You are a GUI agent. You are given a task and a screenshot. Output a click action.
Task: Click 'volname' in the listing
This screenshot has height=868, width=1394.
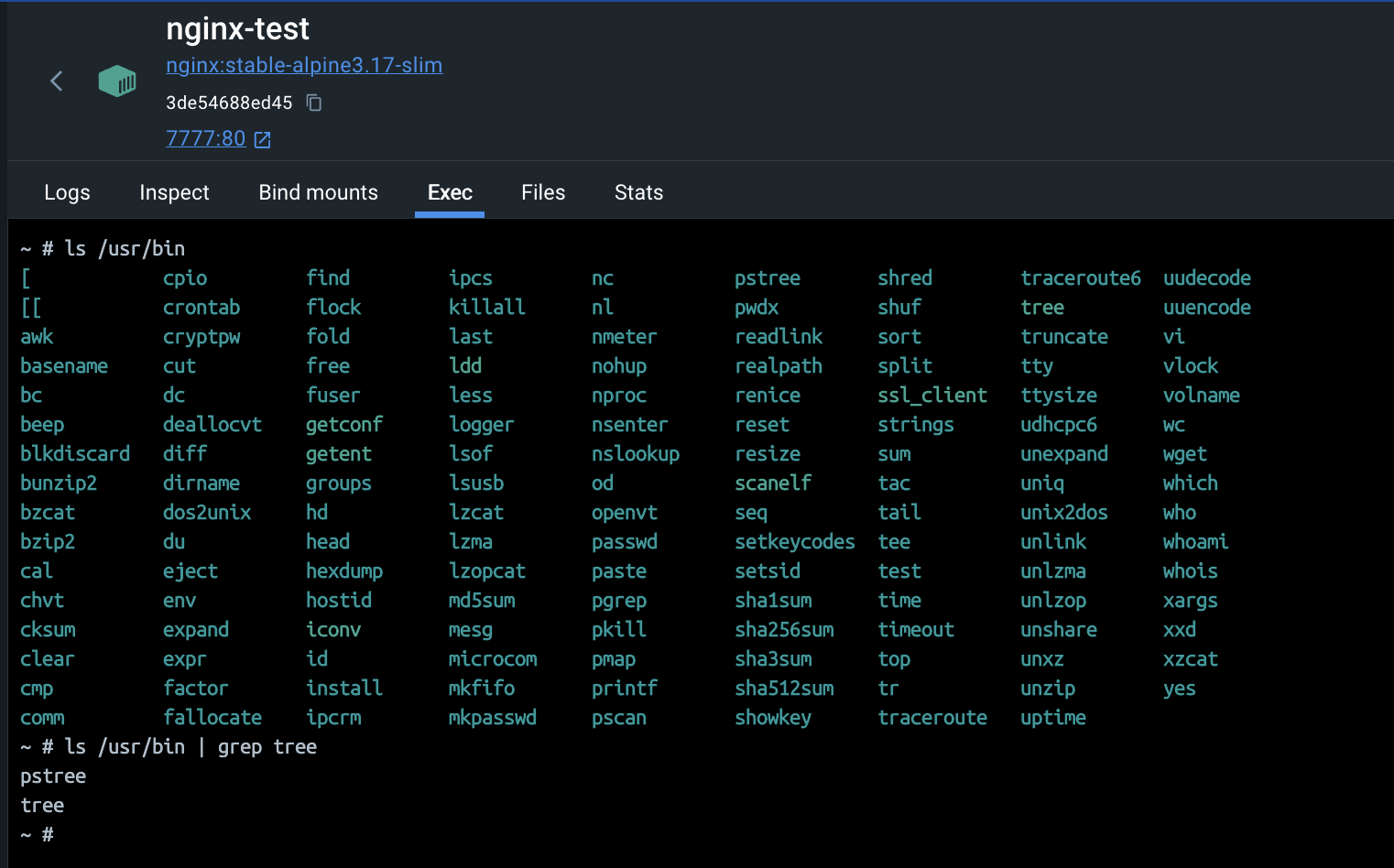1202,396
